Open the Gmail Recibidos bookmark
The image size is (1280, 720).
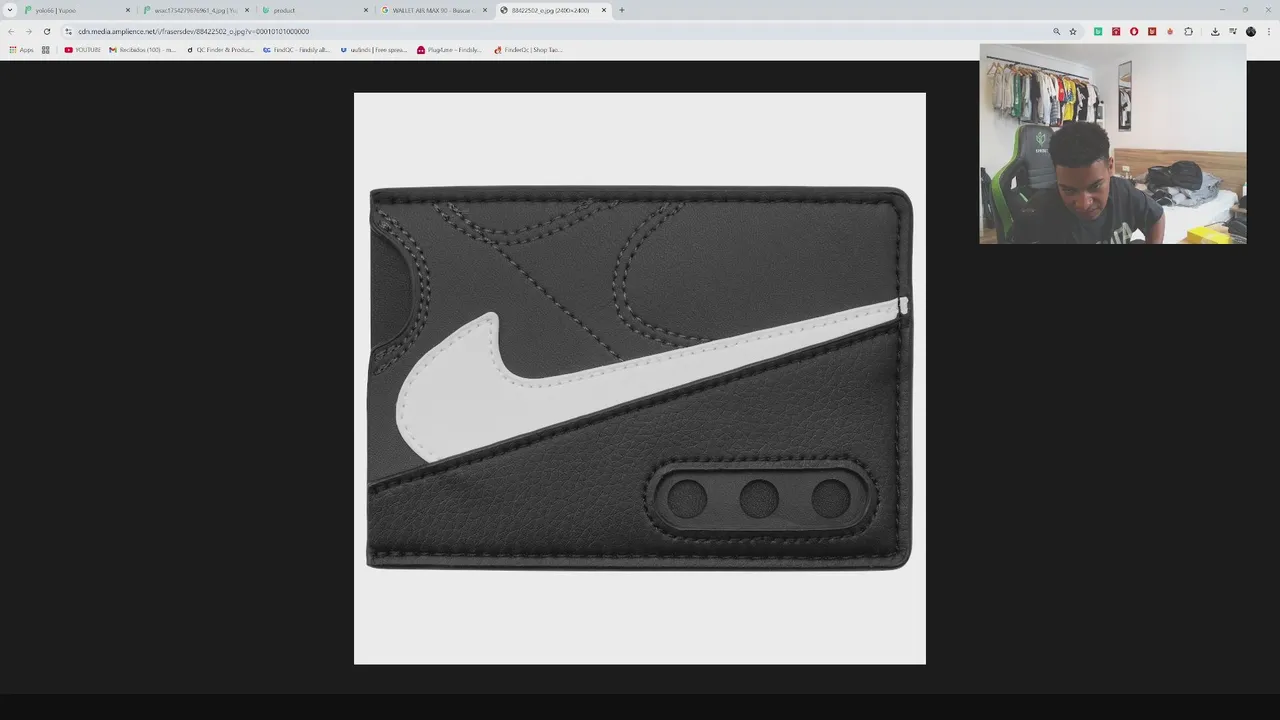point(143,49)
